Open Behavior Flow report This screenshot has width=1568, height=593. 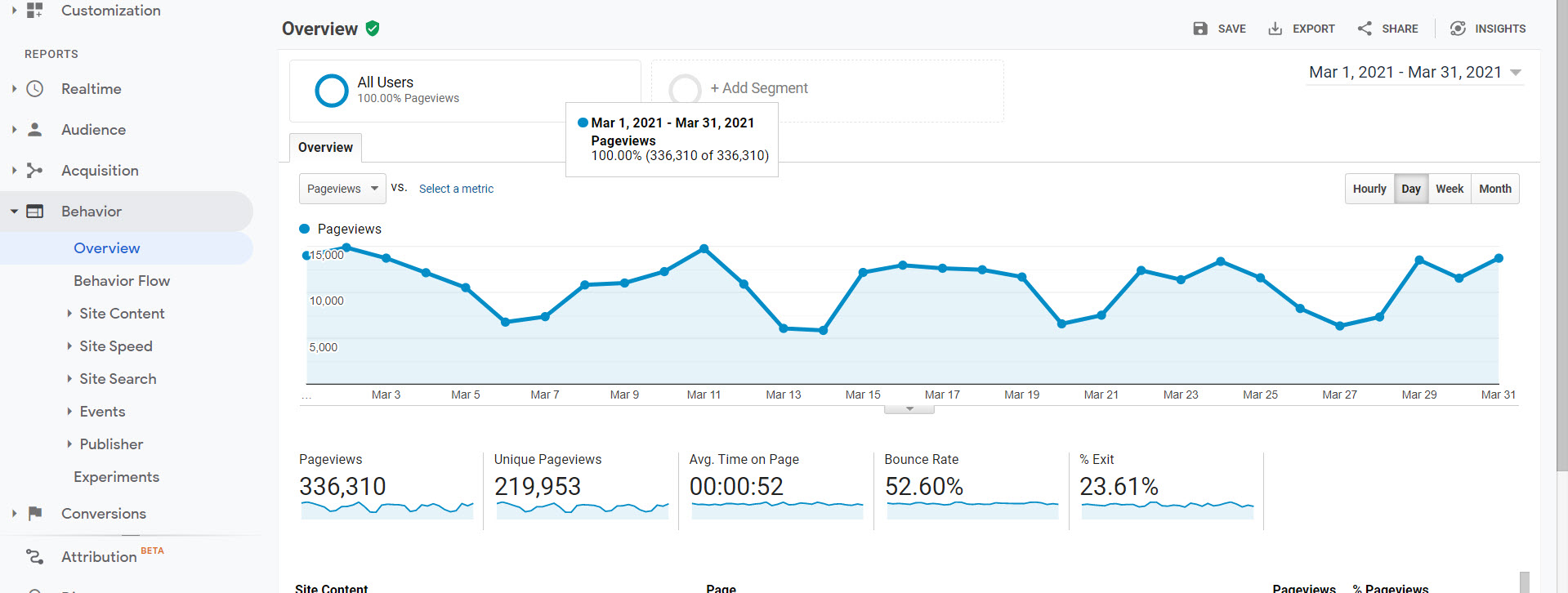(x=122, y=281)
